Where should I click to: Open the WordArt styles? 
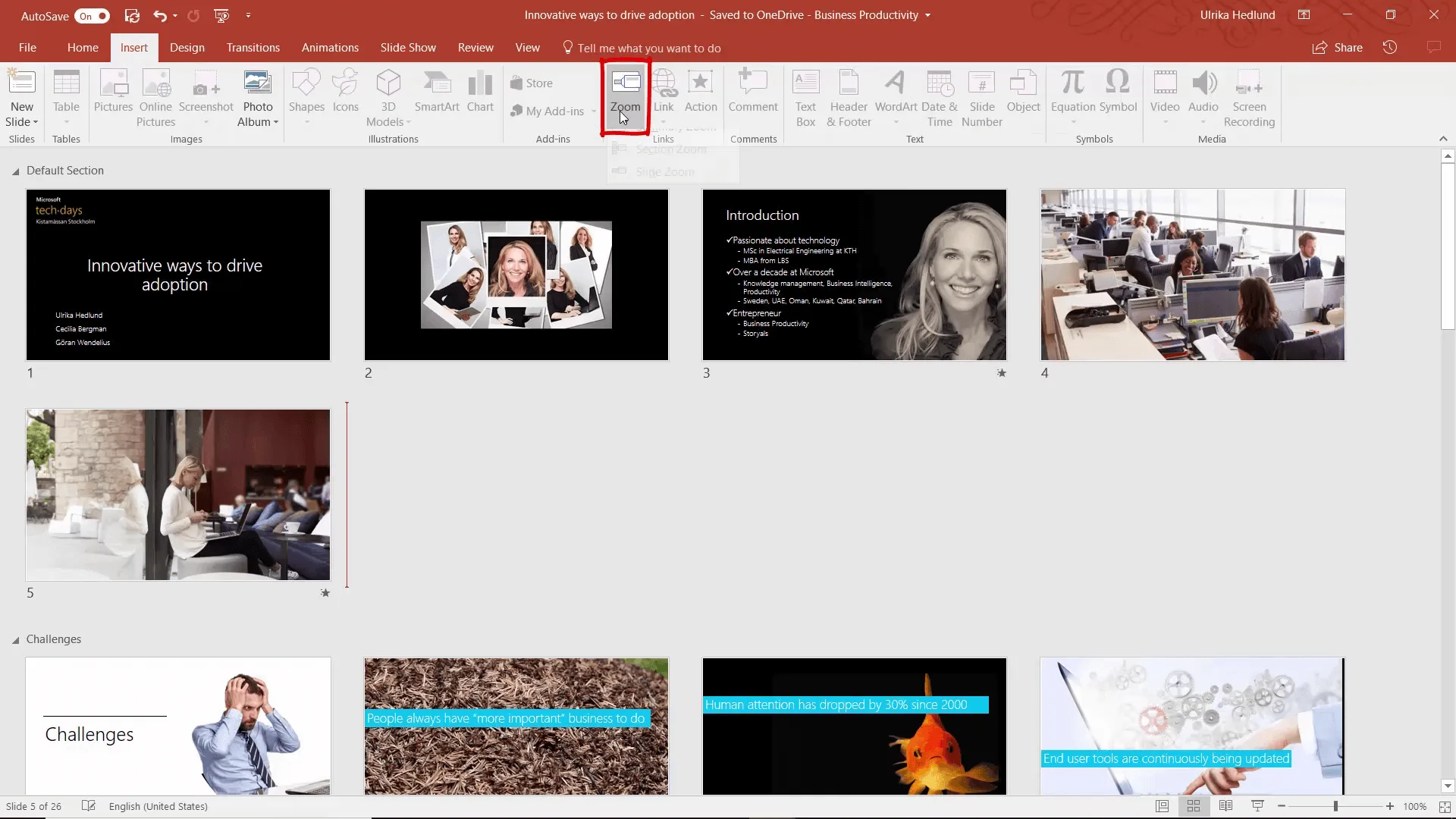pos(896,97)
